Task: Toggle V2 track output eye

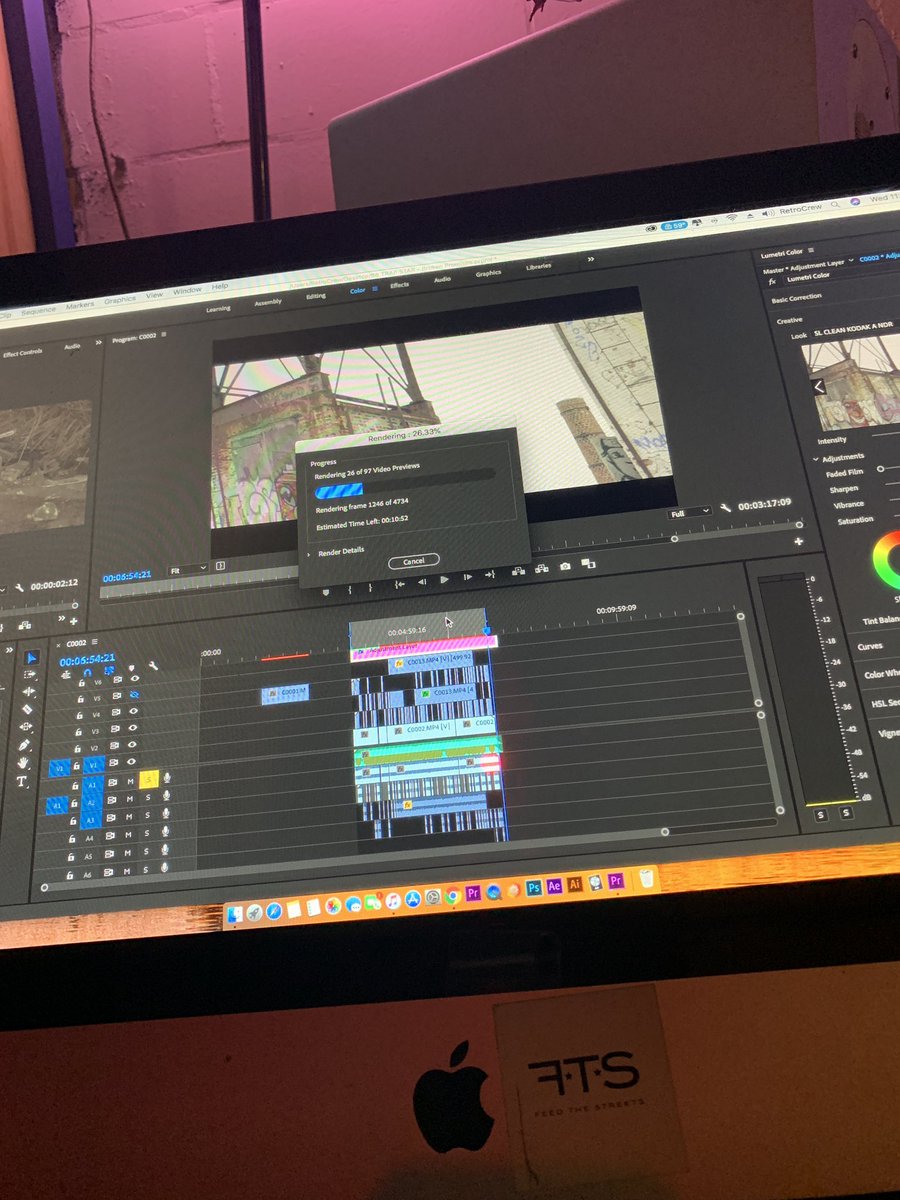Action: click(132, 744)
